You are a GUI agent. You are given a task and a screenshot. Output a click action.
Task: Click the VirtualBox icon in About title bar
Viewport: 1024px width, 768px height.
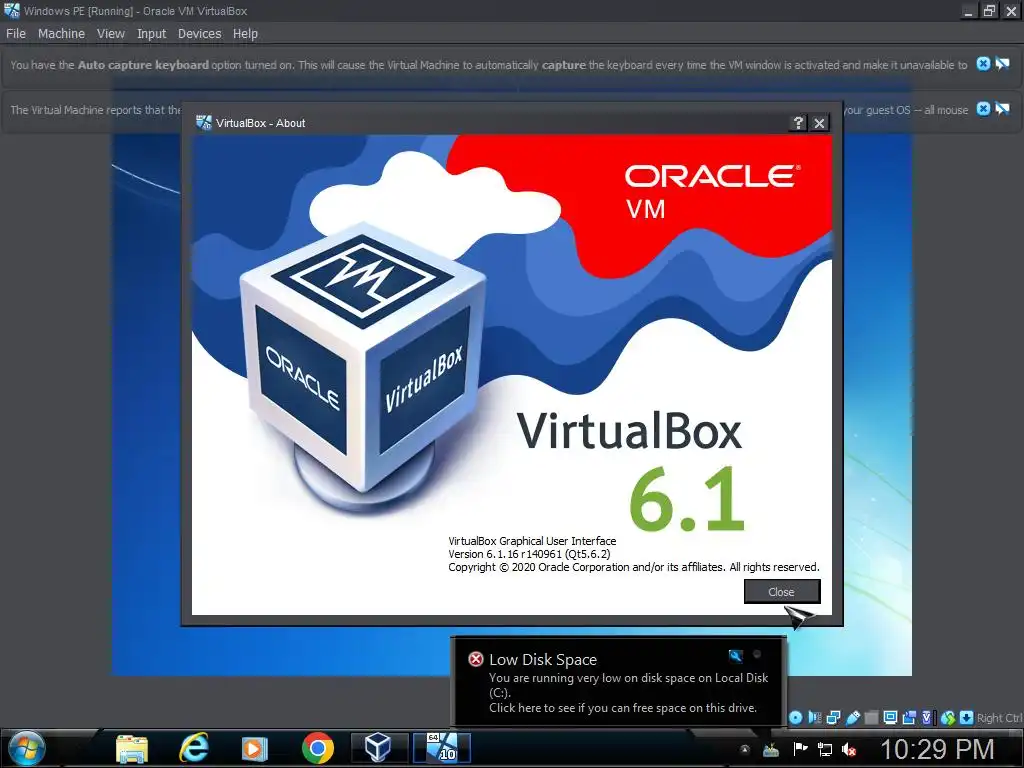(x=204, y=122)
